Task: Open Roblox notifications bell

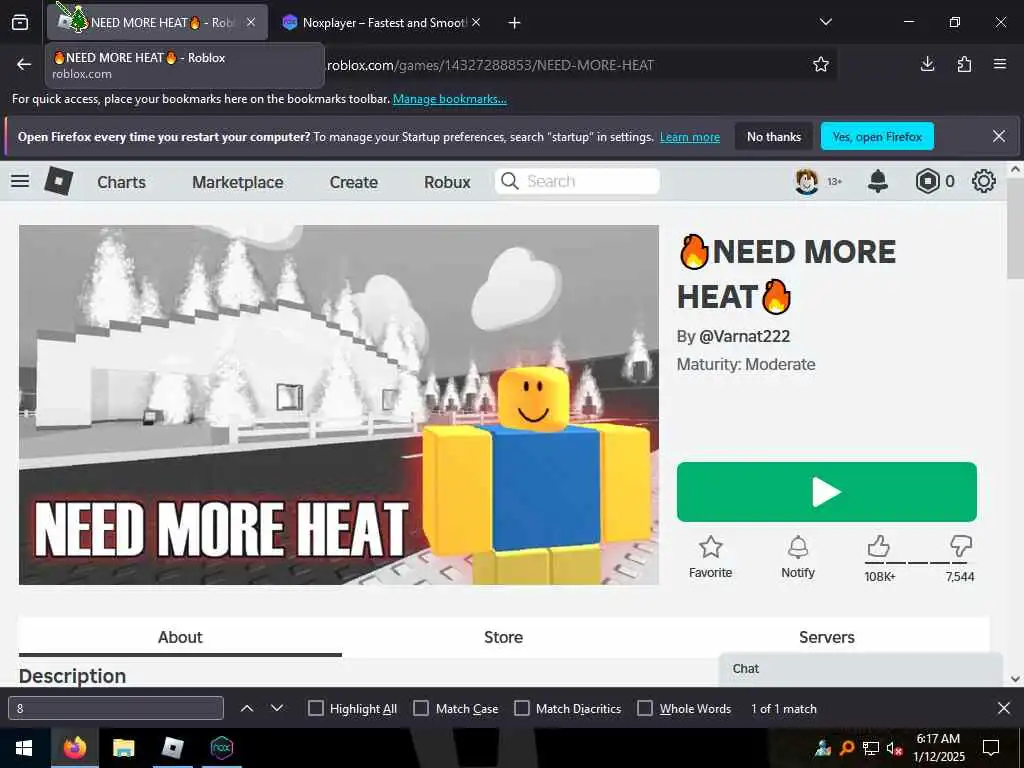Action: [878, 181]
